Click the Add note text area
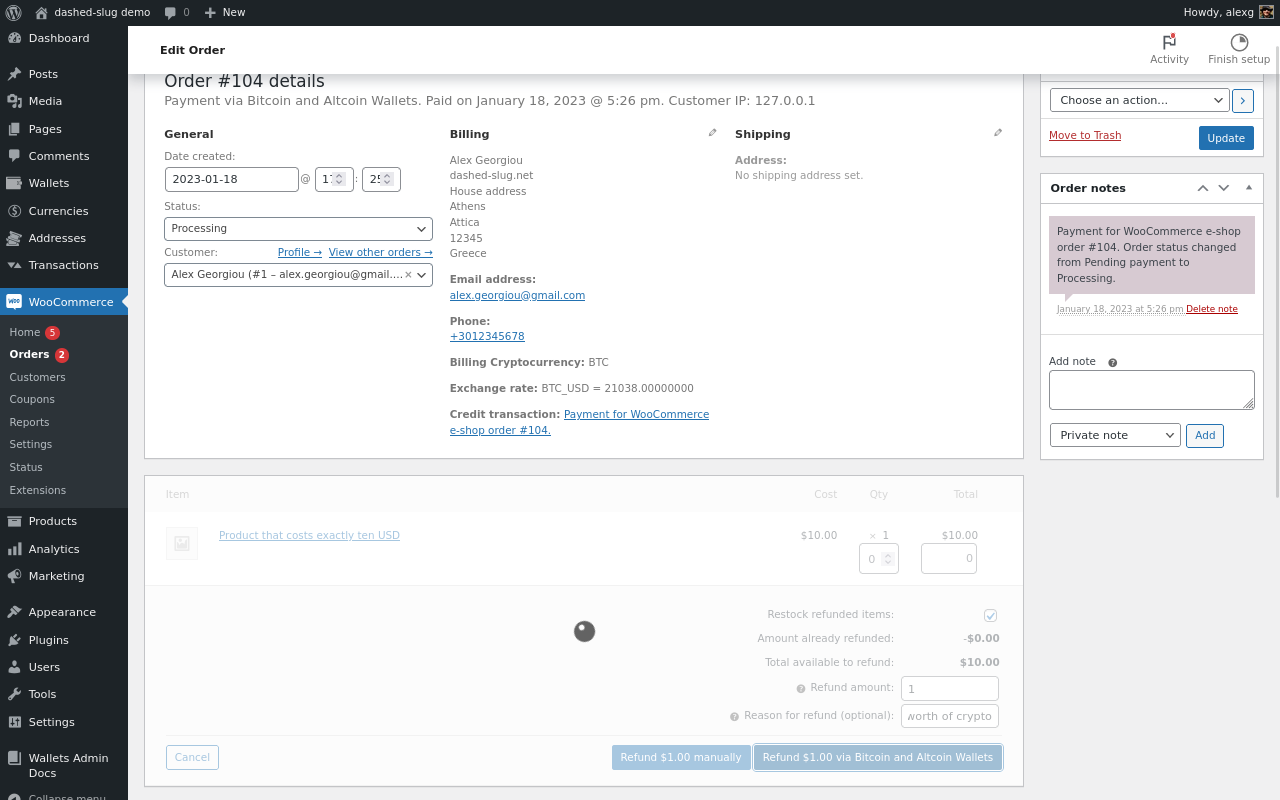Image resolution: width=1280 pixels, height=800 pixels. [x=1152, y=390]
